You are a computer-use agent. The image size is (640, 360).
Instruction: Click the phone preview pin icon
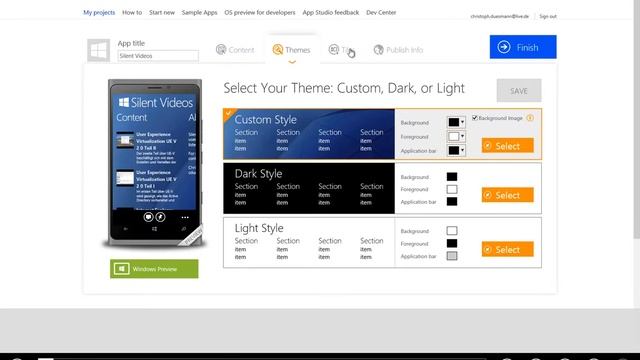coord(160,217)
